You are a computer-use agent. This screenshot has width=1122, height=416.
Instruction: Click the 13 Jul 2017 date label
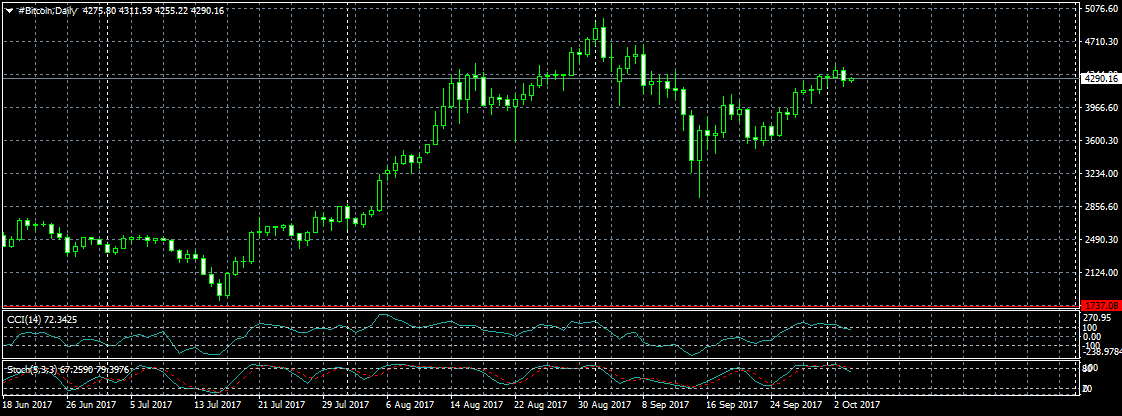[x=218, y=406]
